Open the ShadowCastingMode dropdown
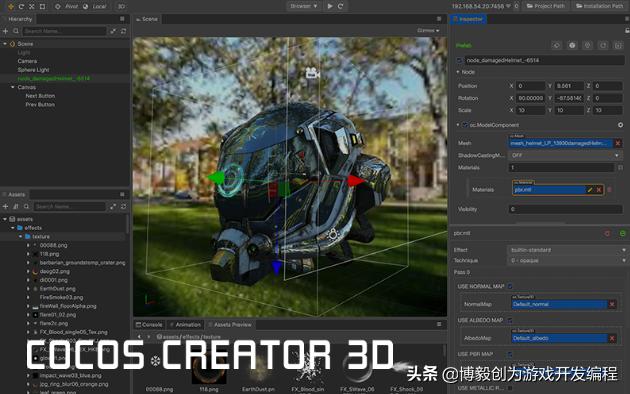Viewport: 630px width, 394px height. (565, 155)
